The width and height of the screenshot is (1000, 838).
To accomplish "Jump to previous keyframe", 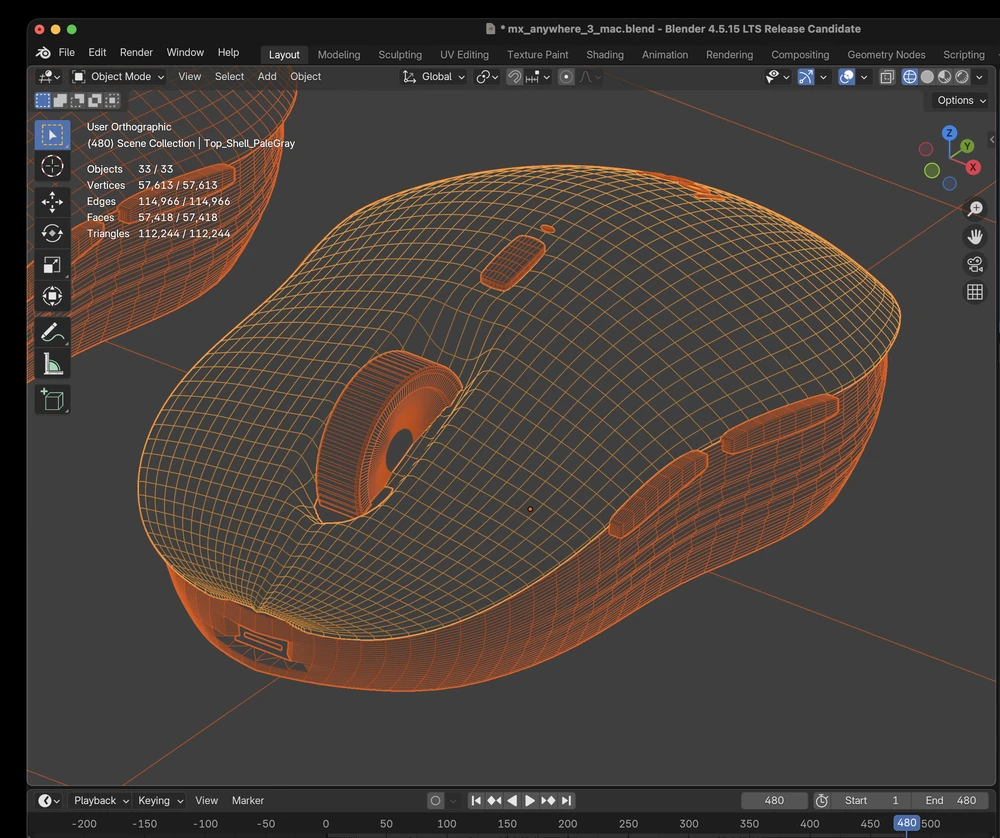I will point(494,800).
